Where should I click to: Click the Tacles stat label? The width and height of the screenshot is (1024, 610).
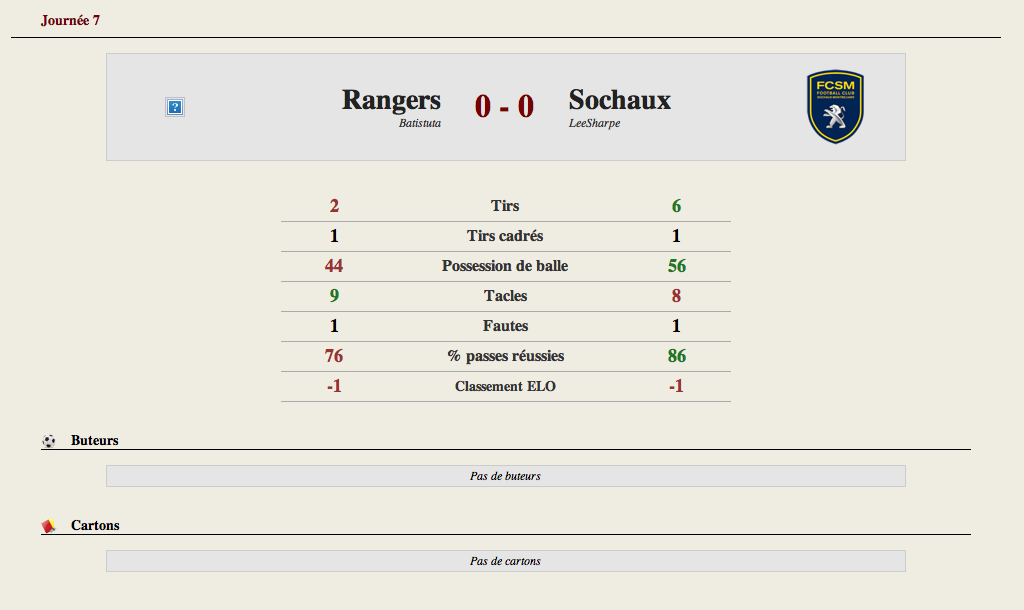coord(505,296)
